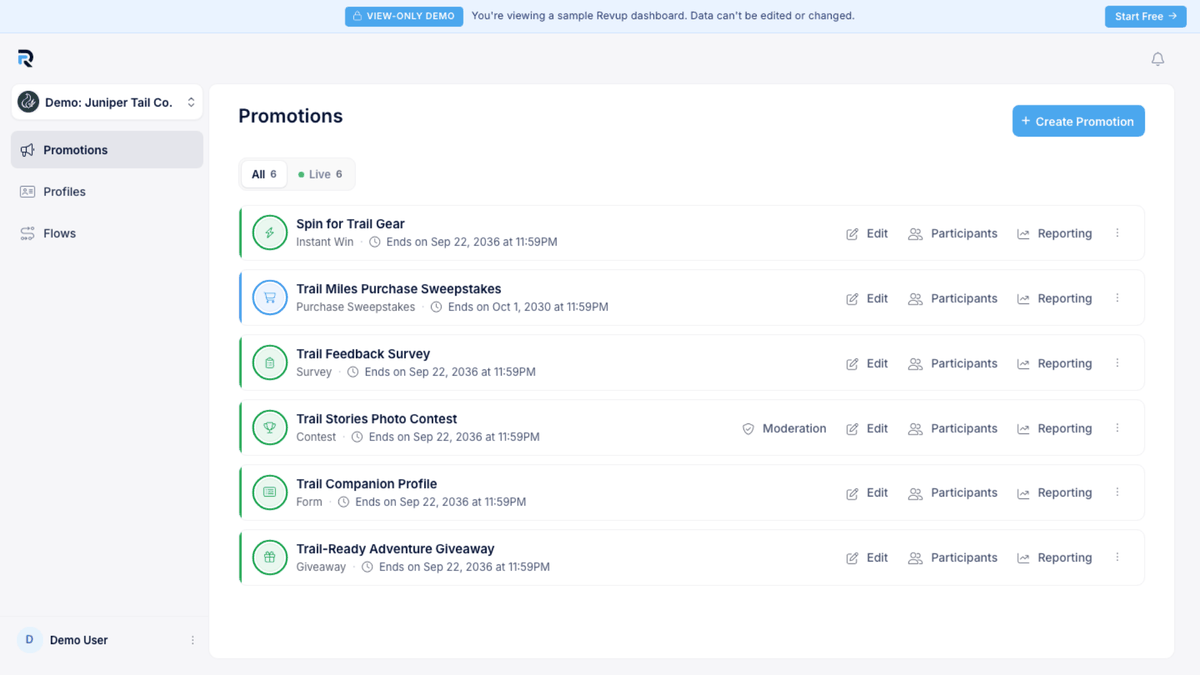View Participants for Trail Miles Purchase Sweepstakes
The width and height of the screenshot is (1200, 675).
pyautogui.click(x=953, y=298)
